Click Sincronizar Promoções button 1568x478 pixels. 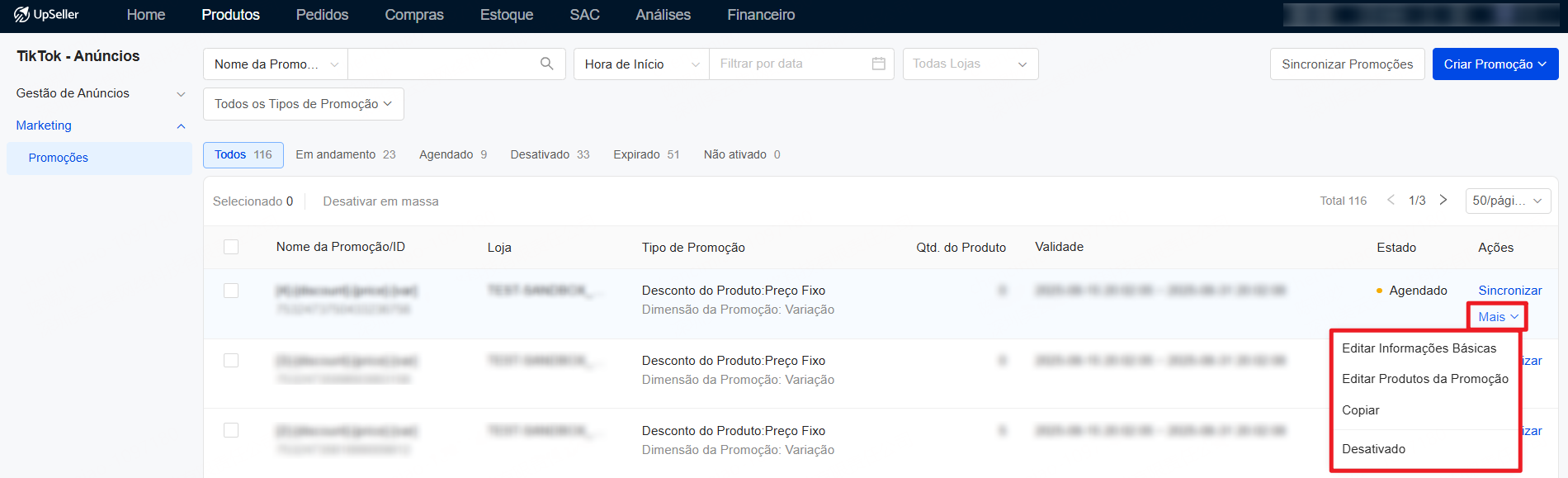(x=1347, y=64)
